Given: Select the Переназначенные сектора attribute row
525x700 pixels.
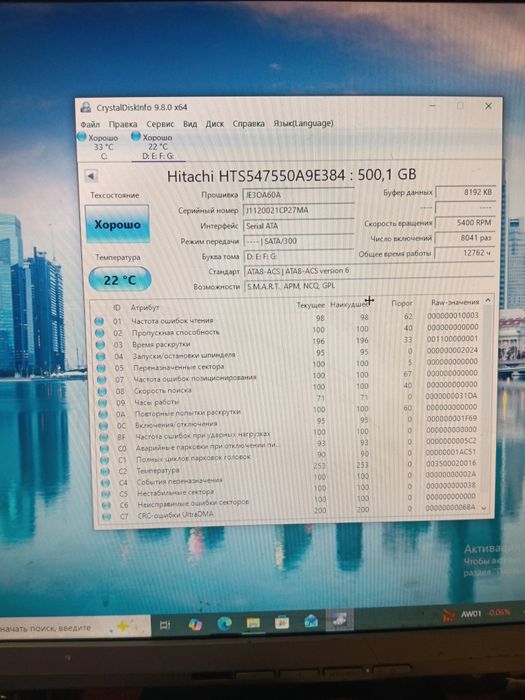Looking at the screenshot, I should (x=287, y=365).
